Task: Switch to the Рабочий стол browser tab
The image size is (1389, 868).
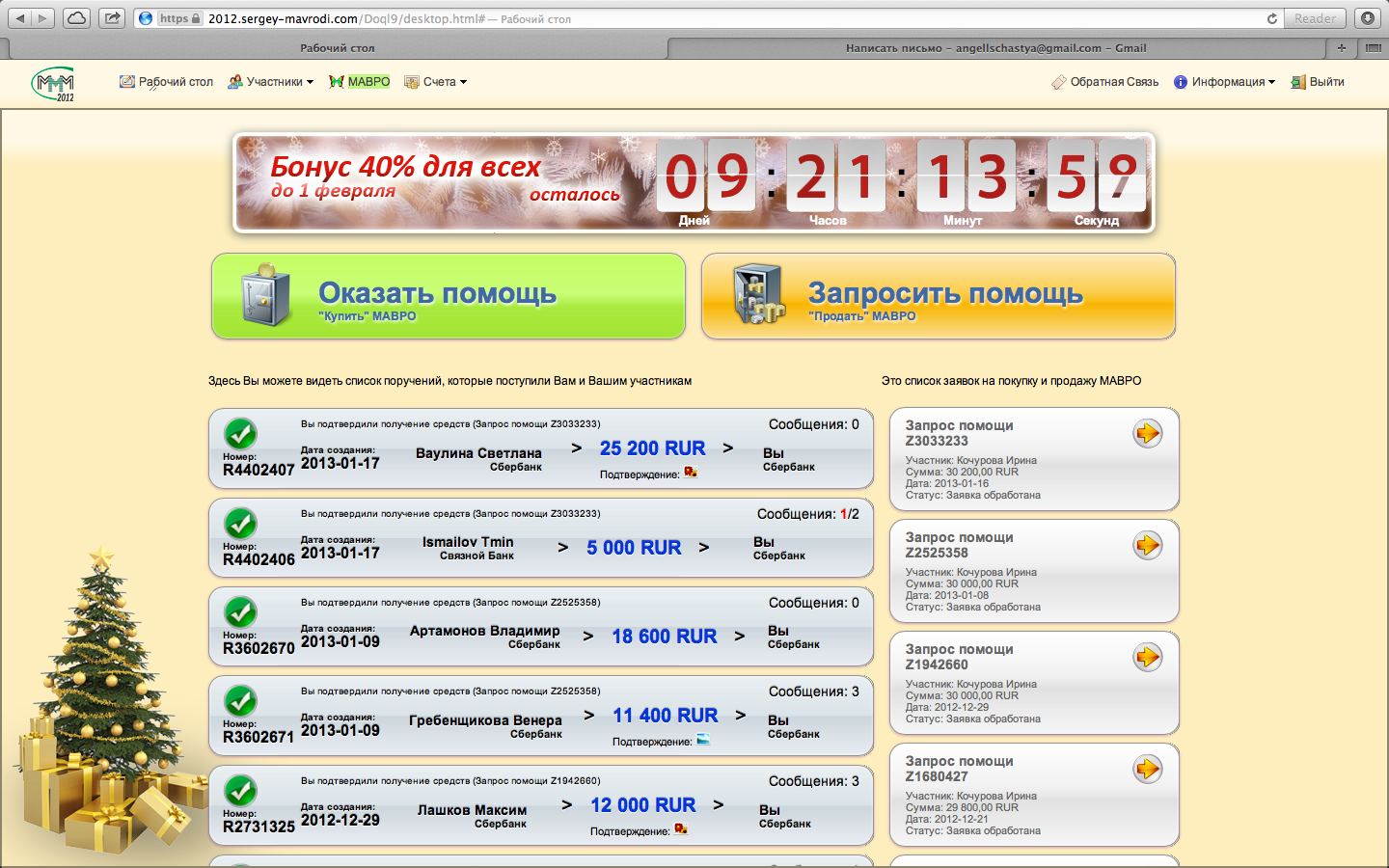Action: coord(337,47)
